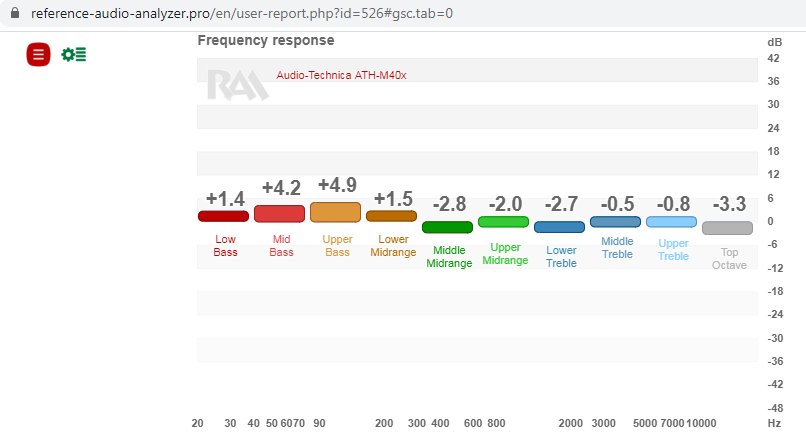
Task: Click the +4.2 value label
Action: tap(281, 188)
